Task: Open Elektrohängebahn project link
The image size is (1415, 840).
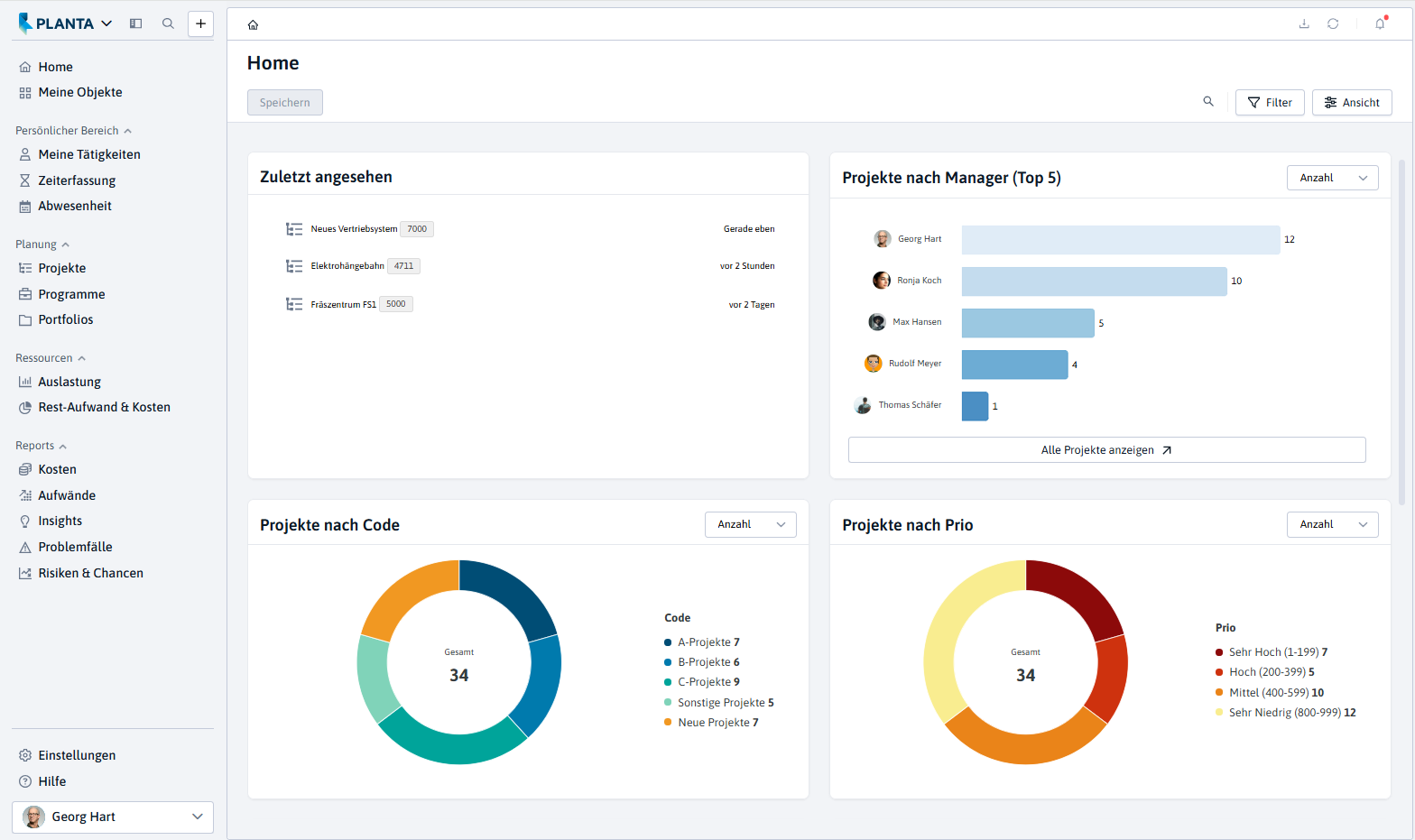Action: point(347,266)
